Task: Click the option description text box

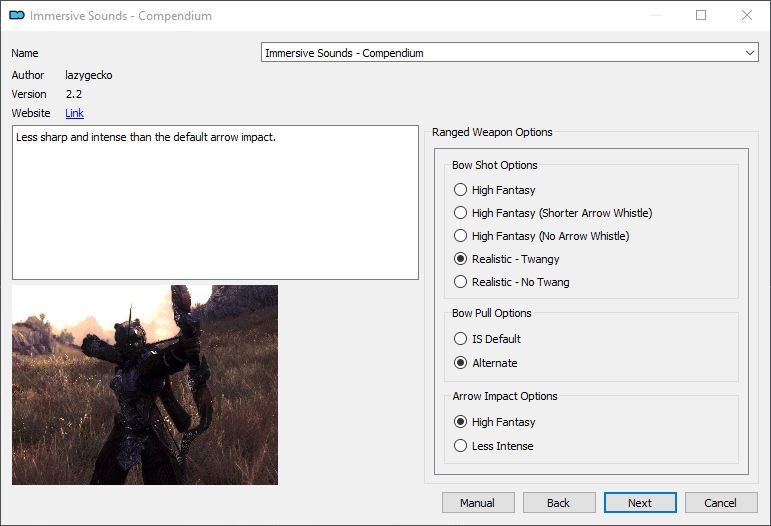Action: click(x=215, y=203)
